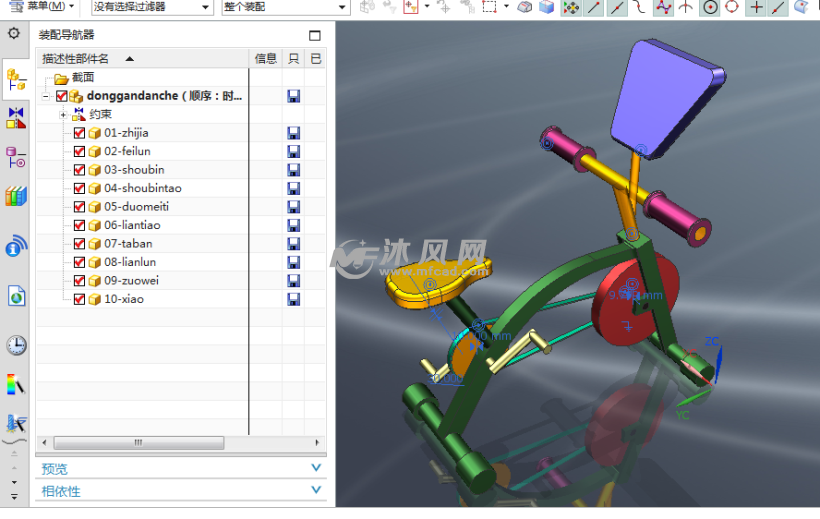Open the History clock icon in sidebar

coord(16,345)
